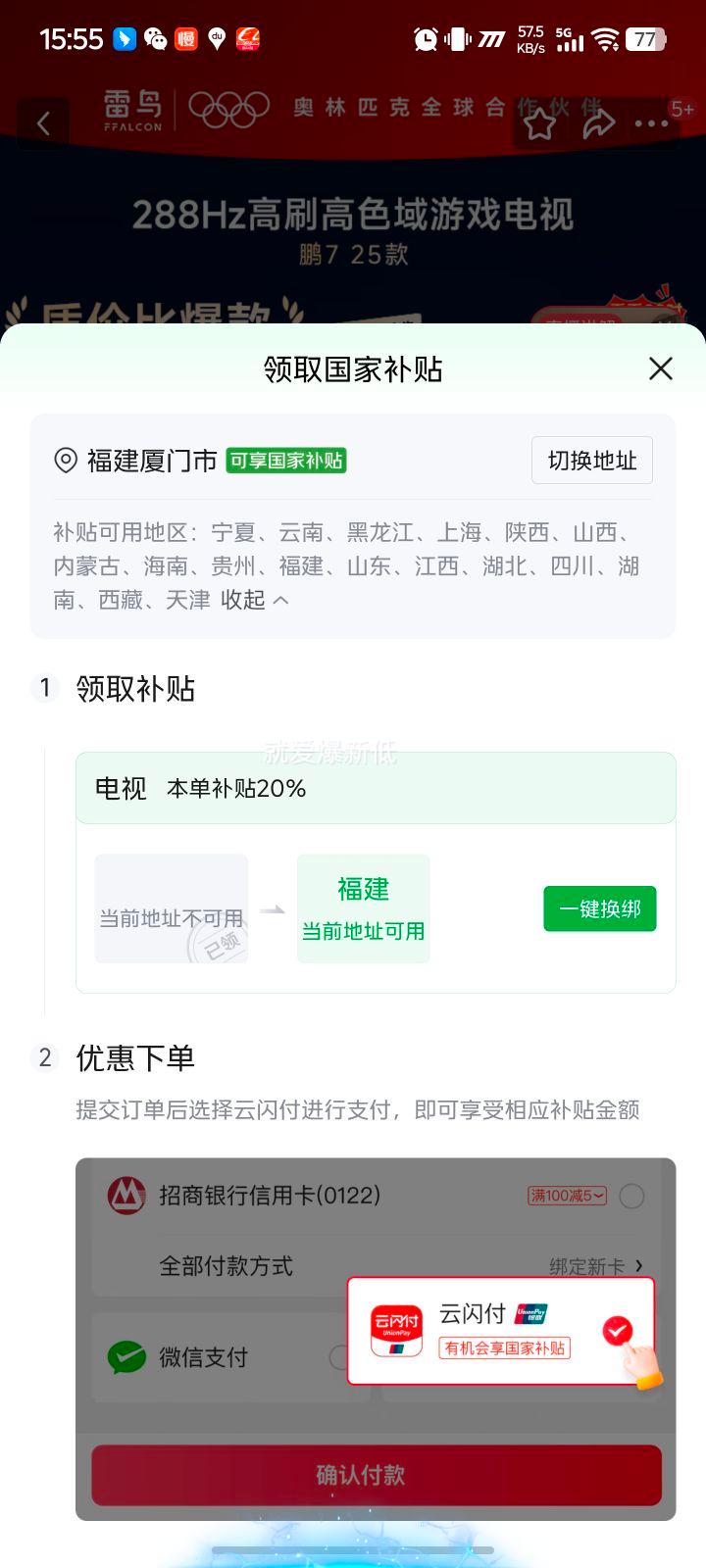Collapse the subsidy regions list 收起
Viewport: 706px width, 1568px height.
click(254, 600)
